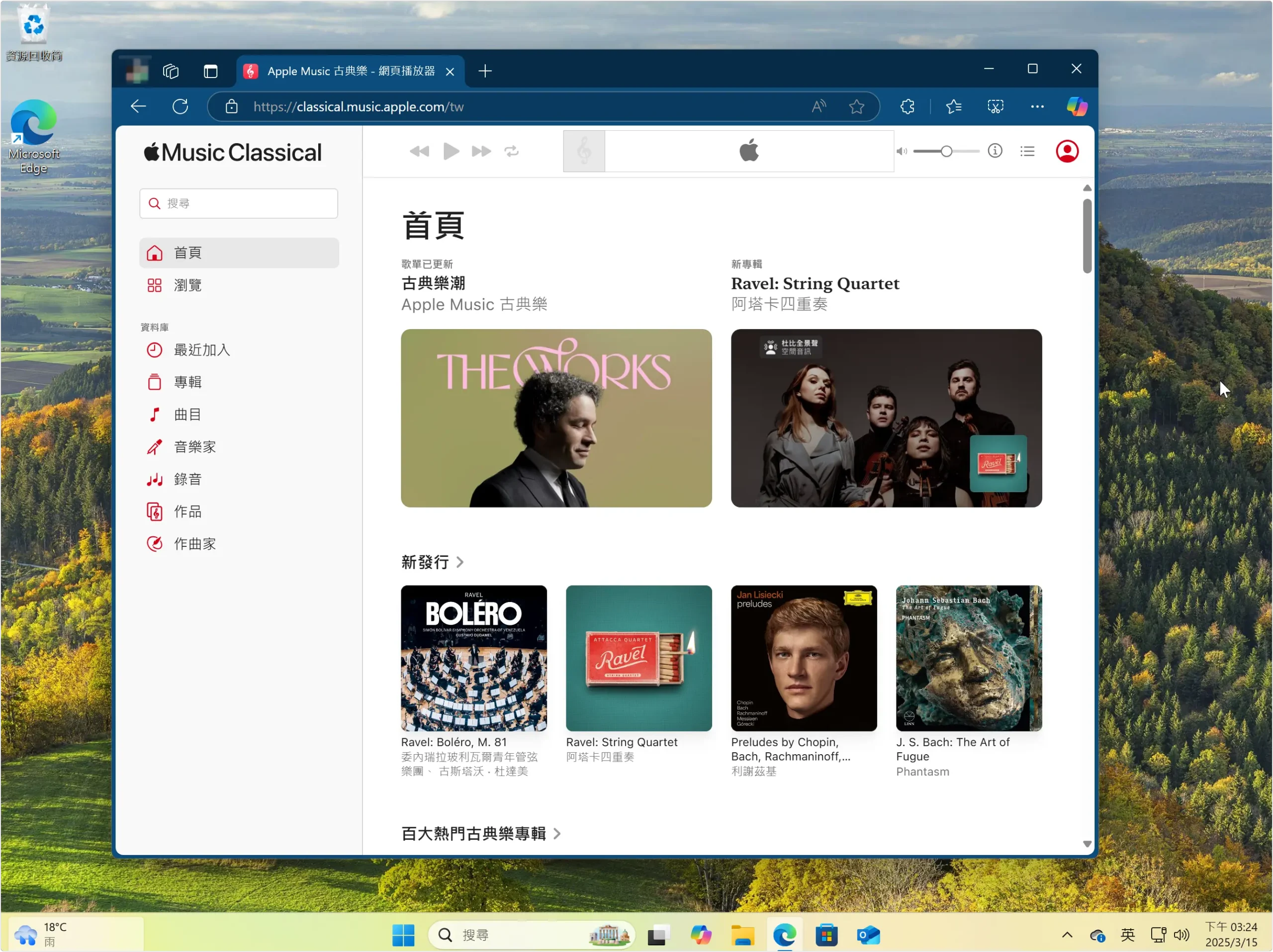Show hidden tray icons chevron
1273x952 pixels.
click(x=1067, y=935)
